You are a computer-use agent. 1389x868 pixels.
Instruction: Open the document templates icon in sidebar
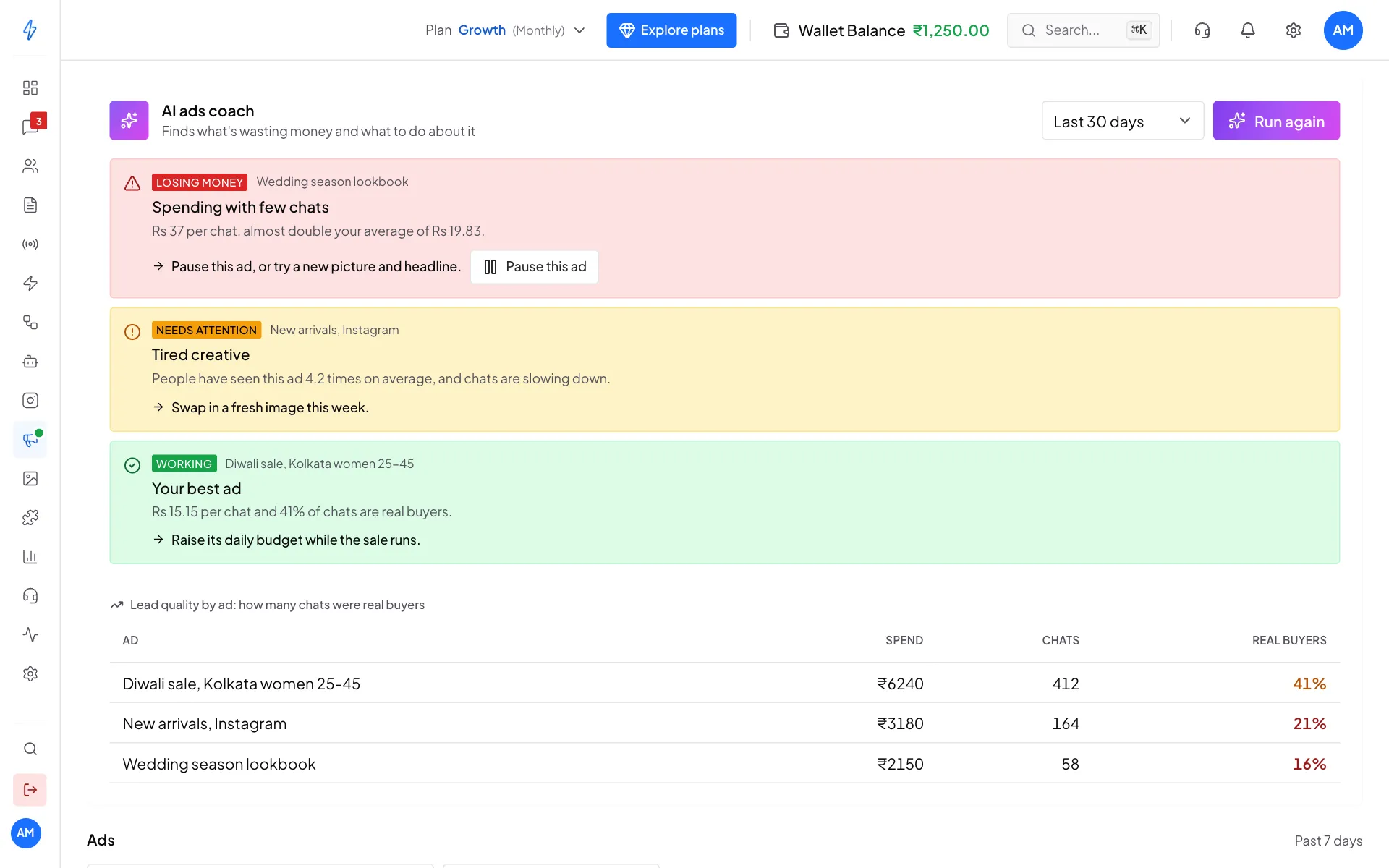pyautogui.click(x=30, y=205)
